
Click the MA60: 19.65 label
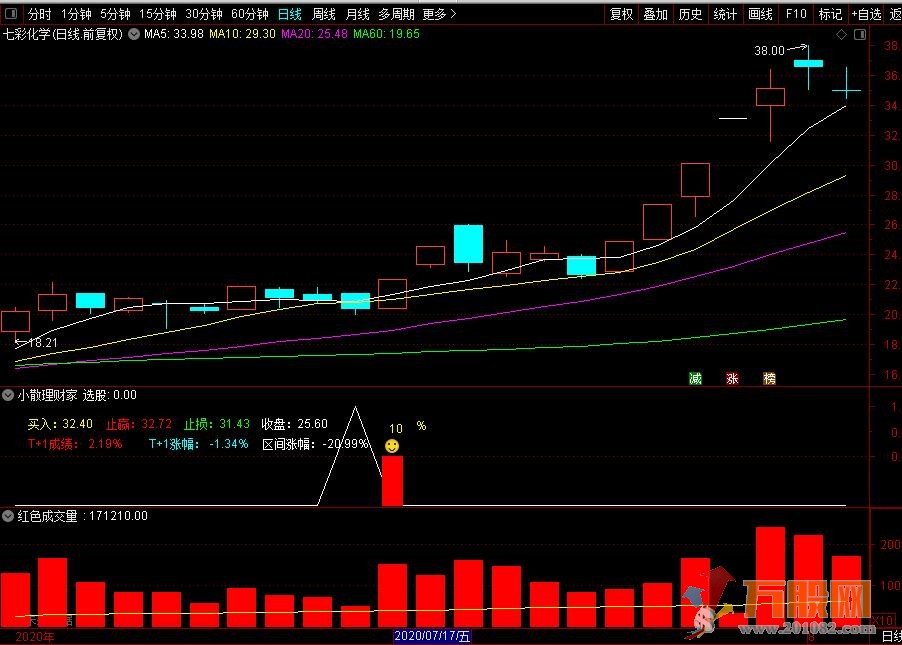pos(387,34)
